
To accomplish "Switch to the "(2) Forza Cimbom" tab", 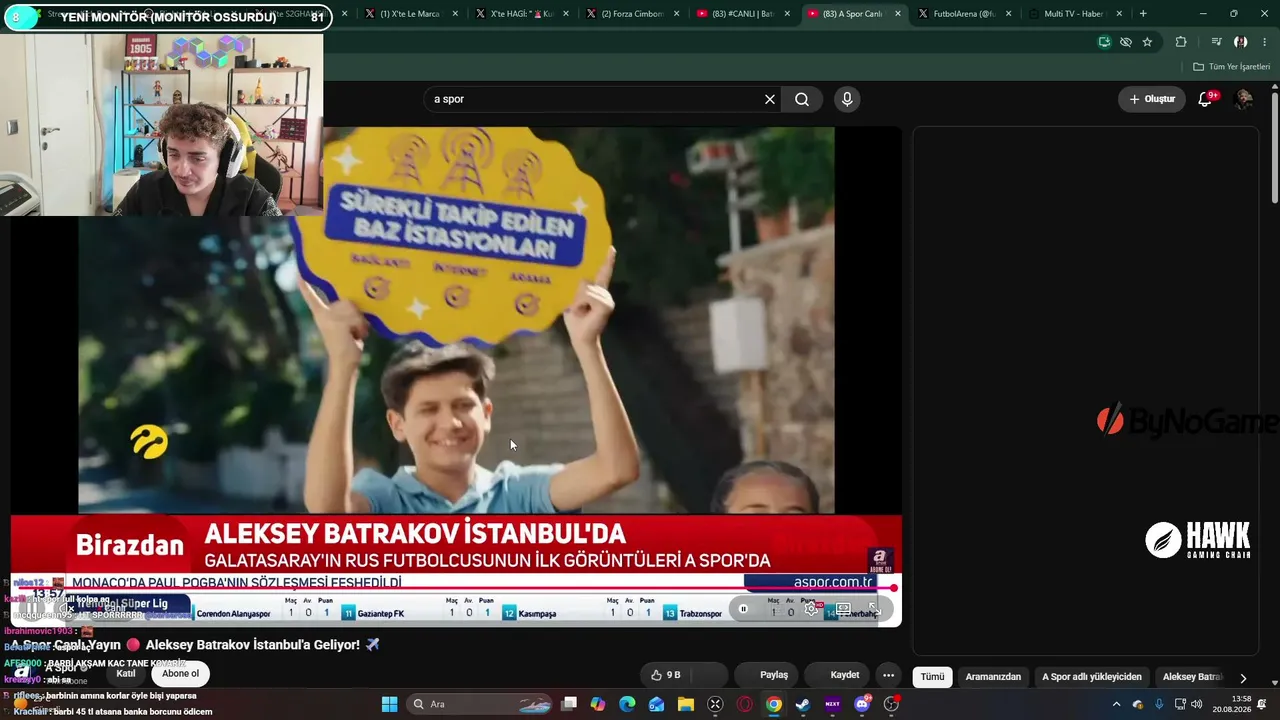I will tap(632, 14).
